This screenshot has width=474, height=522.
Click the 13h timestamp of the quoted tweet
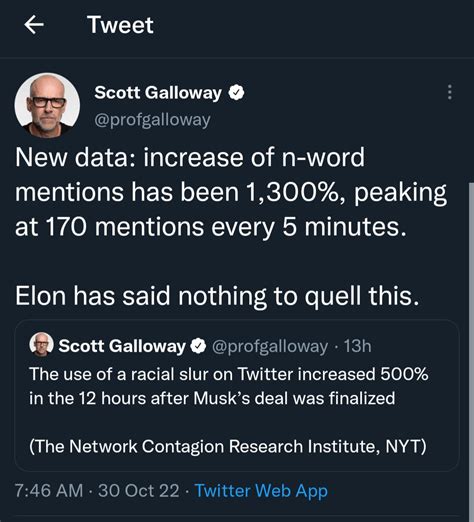click(x=357, y=346)
